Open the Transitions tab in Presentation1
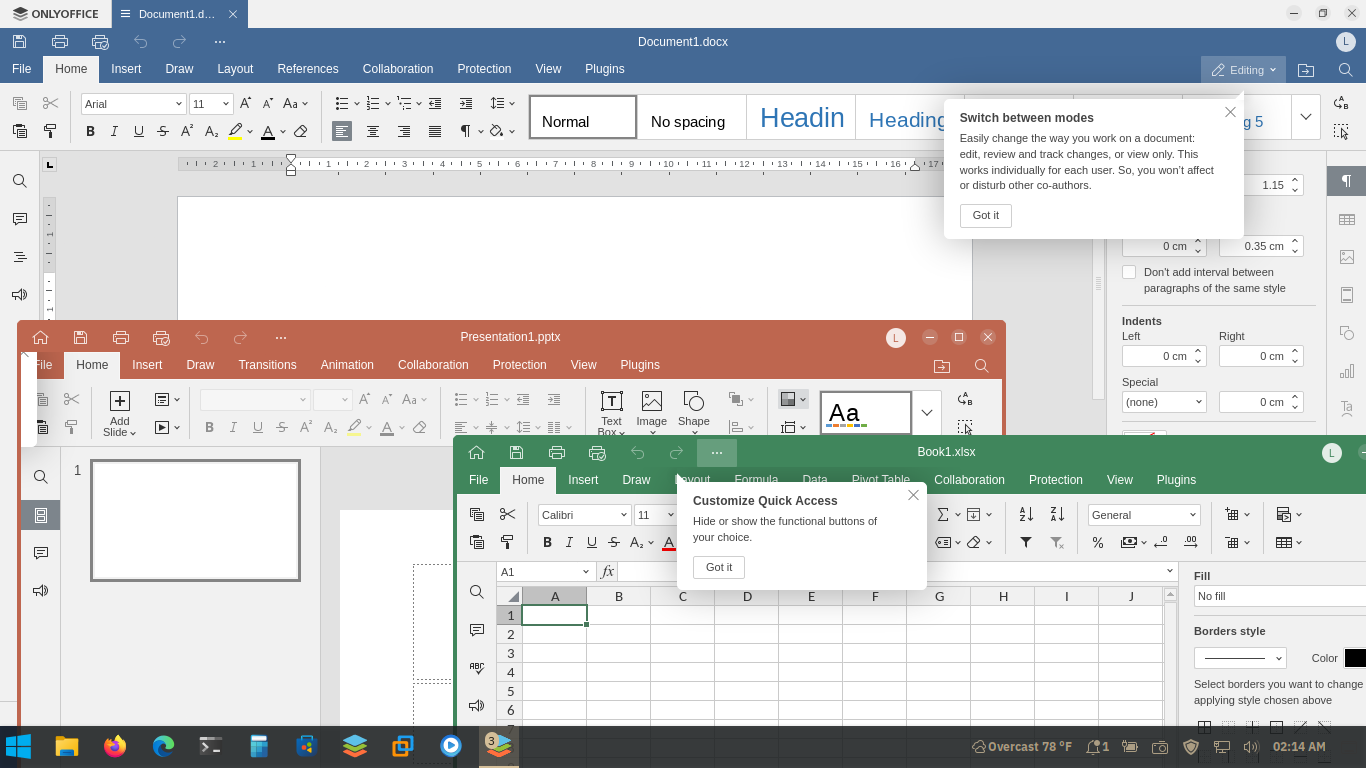This screenshot has width=1366, height=768. click(x=267, y=365)
